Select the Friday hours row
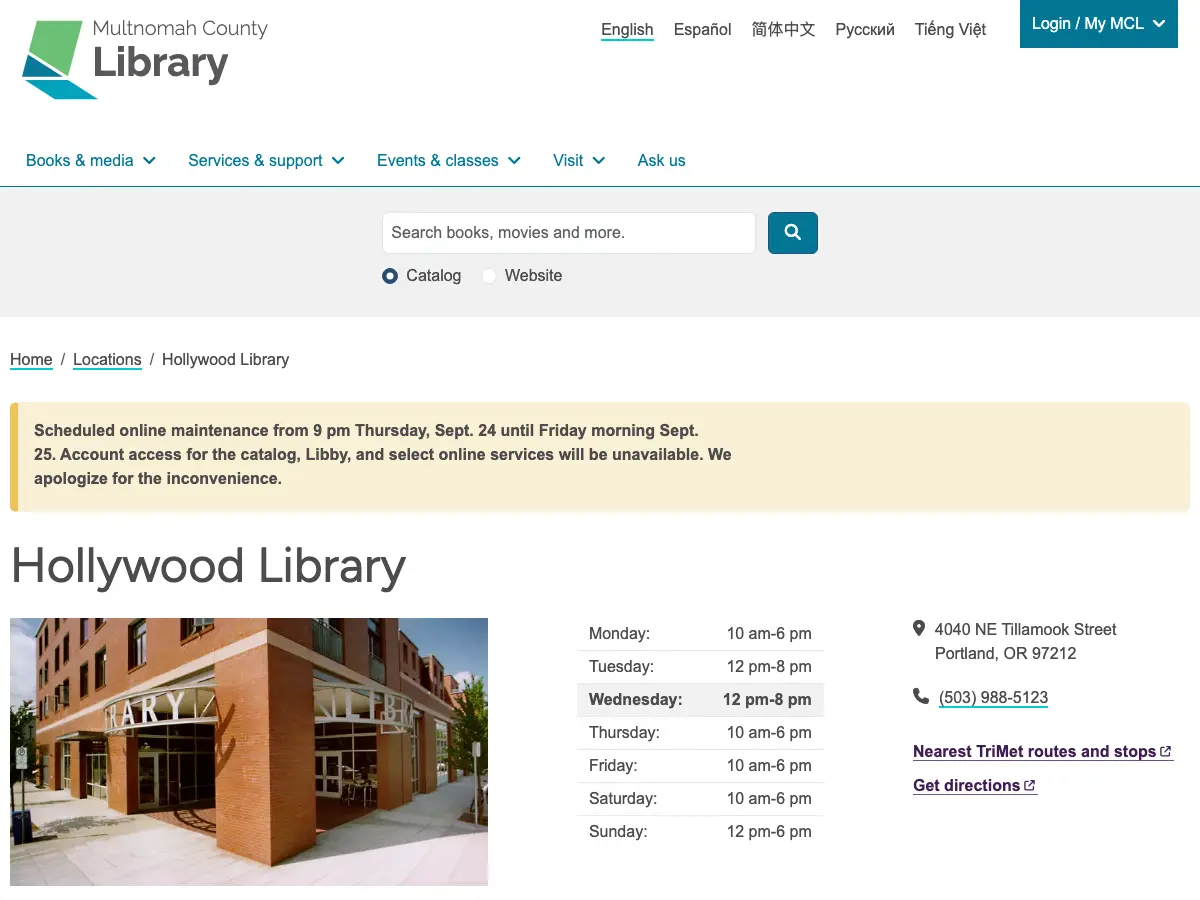 pos(700,766)
